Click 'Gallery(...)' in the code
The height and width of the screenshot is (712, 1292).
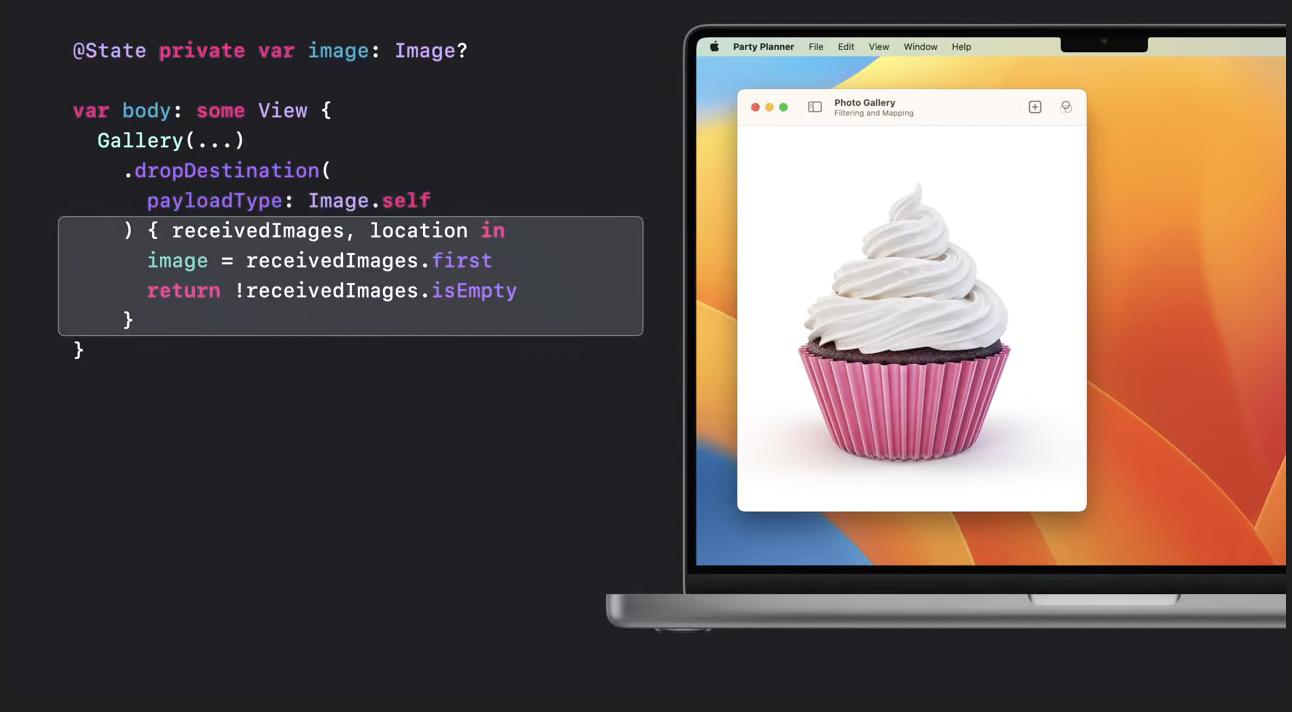(171, 141)
